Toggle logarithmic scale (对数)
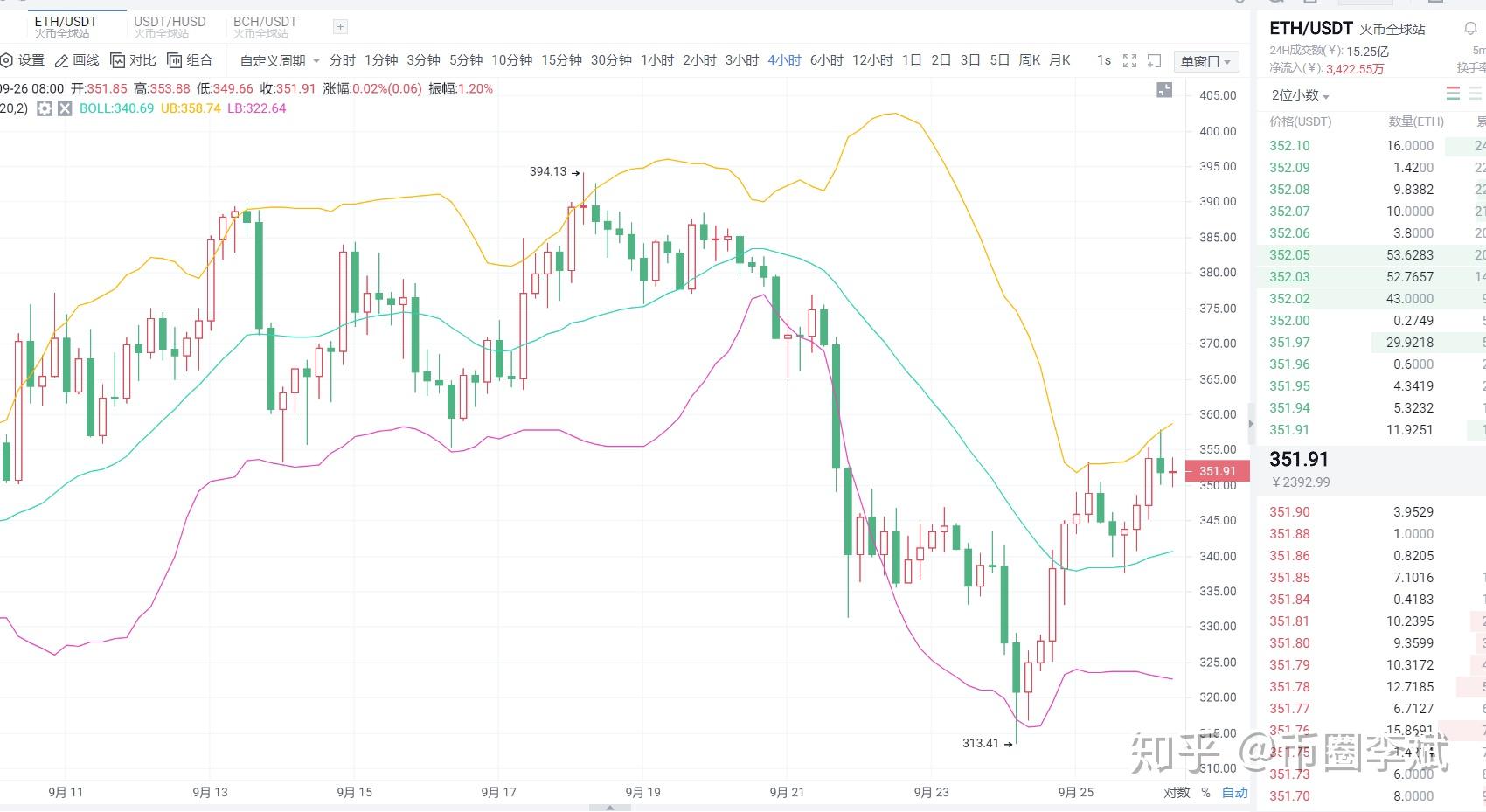 (x=1177, y=792)
